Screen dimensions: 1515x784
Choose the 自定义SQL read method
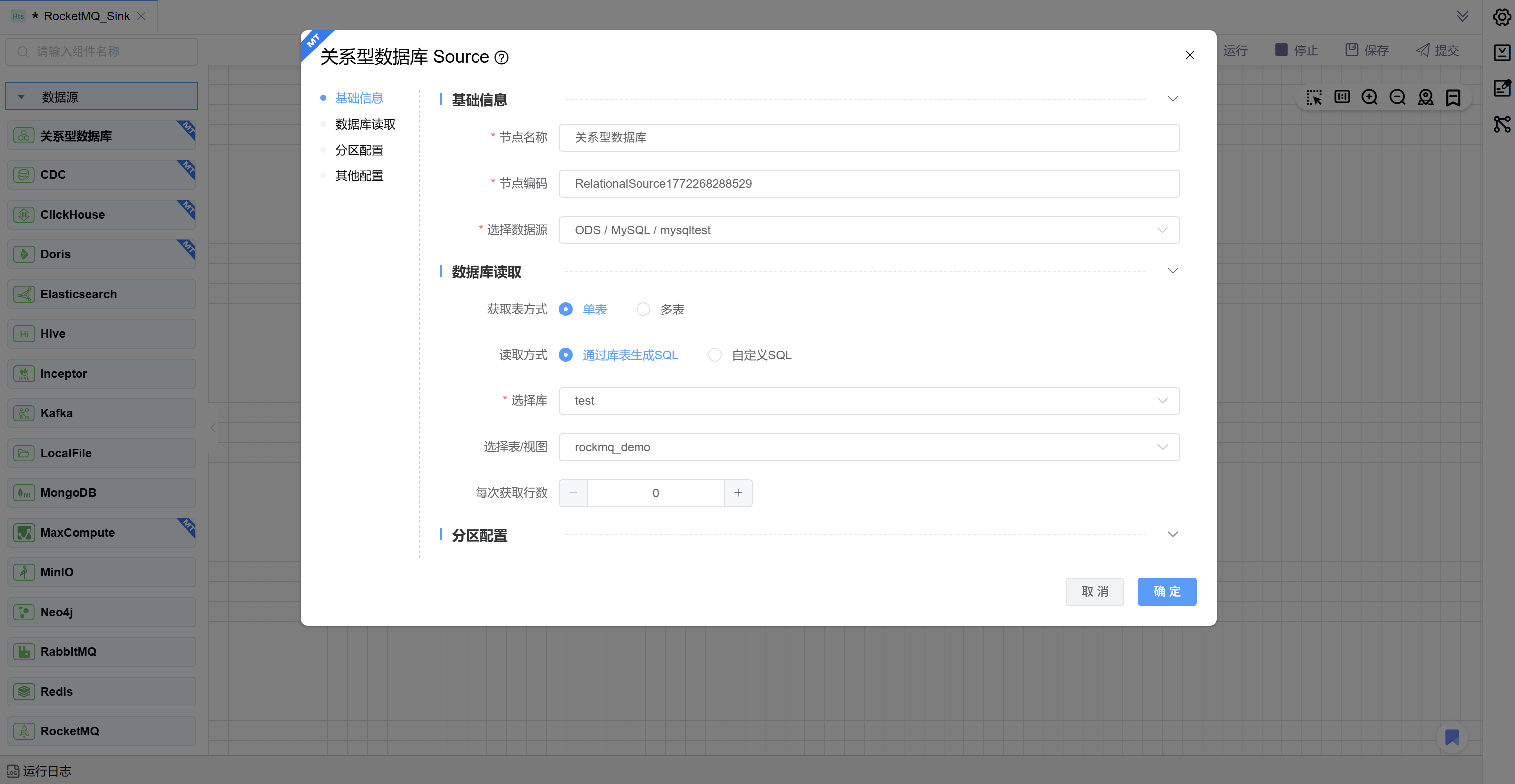click(x=715, y=355)
